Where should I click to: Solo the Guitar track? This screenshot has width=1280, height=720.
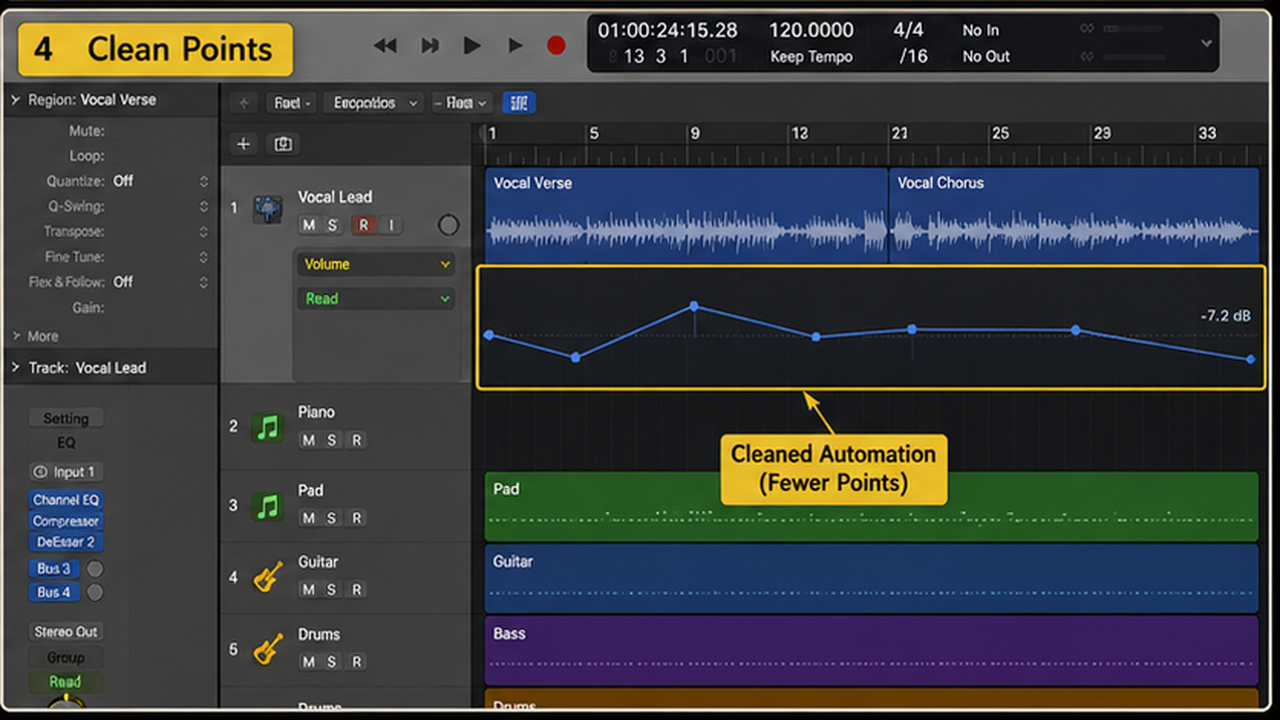[333, 590]
